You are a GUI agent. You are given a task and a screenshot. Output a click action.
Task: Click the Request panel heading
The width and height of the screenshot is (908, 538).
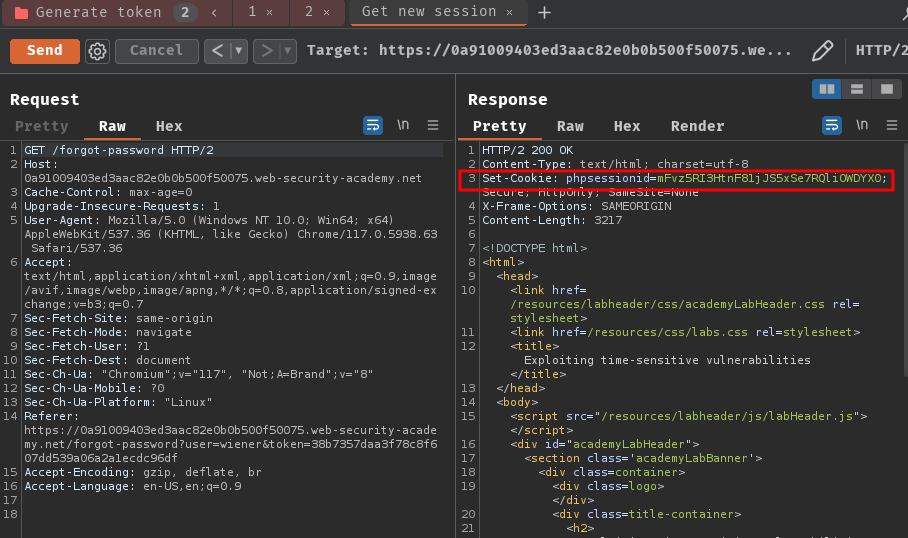click(x=45, y=100)
